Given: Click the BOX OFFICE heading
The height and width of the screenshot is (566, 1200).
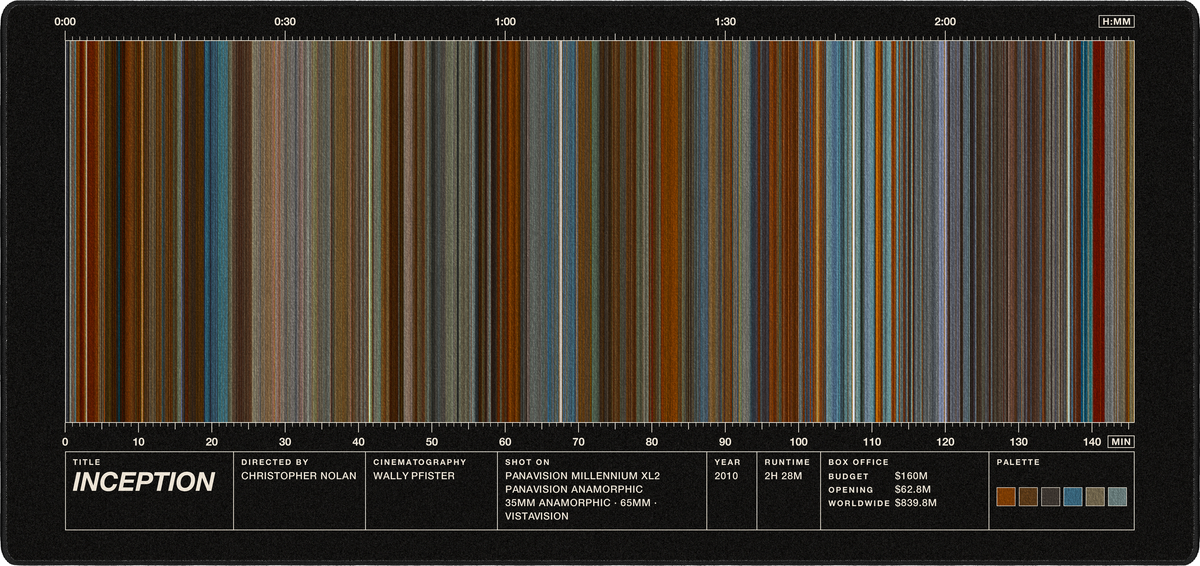Looking at the screenshot, I should pos(858,462).
